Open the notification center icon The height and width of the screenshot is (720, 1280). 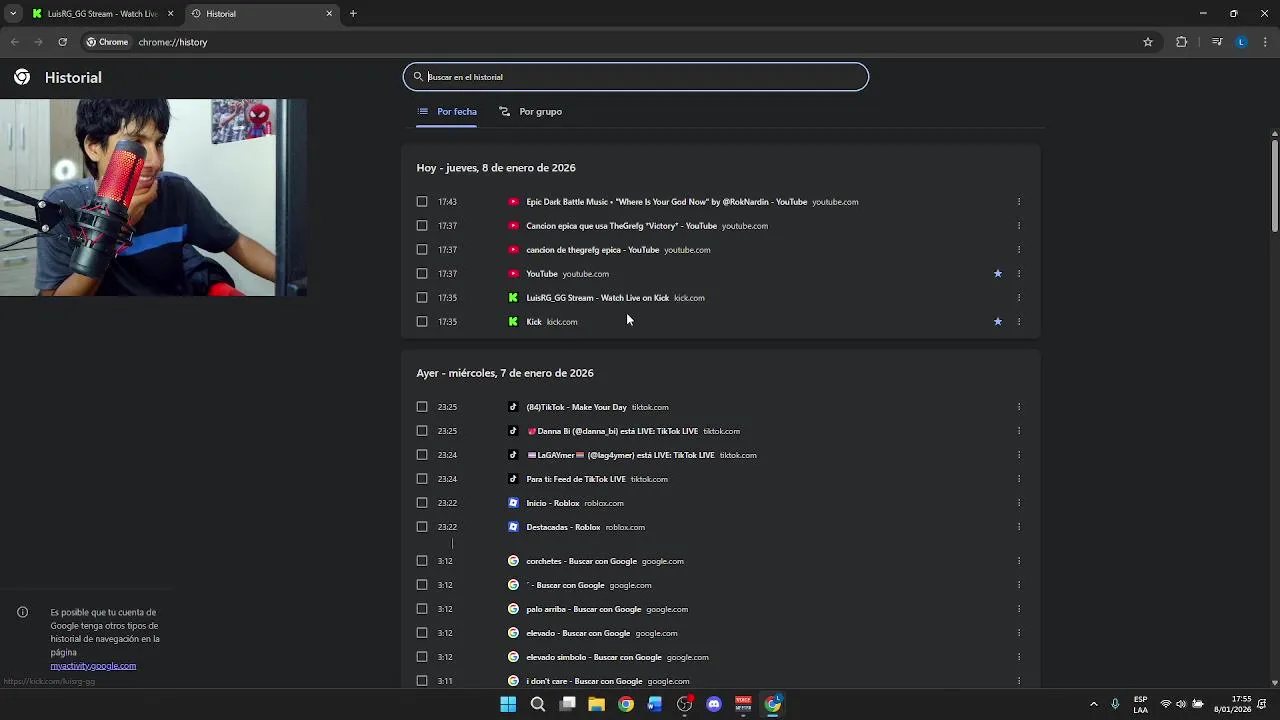(x=1263, y=704)
